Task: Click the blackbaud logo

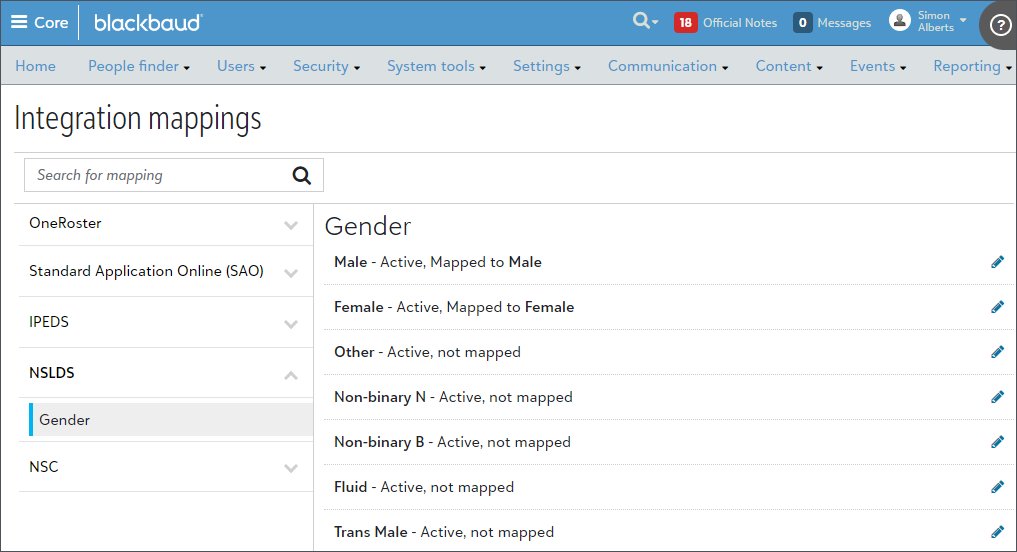Action: 149,23
